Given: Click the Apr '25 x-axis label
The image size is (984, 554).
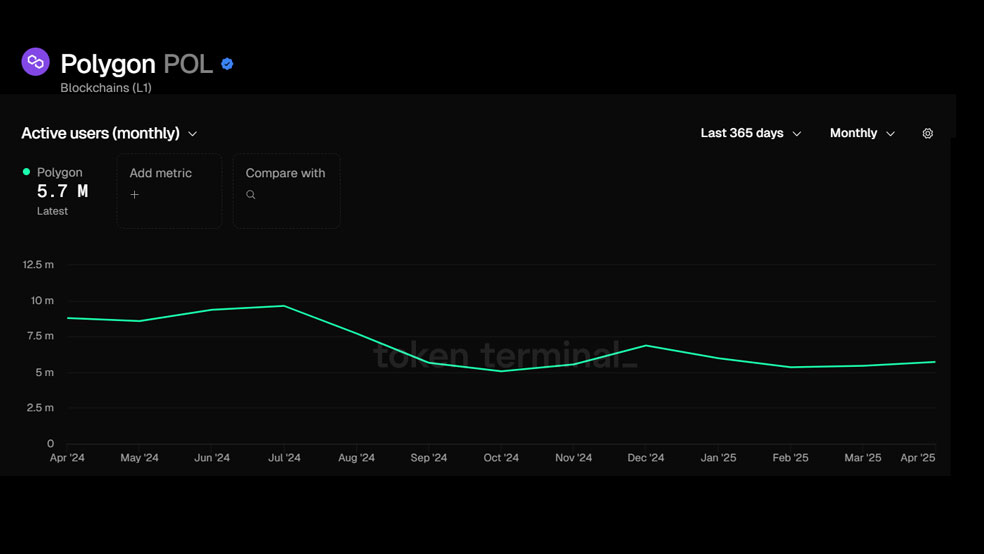Looking at the screenshot, I should 917,458.
